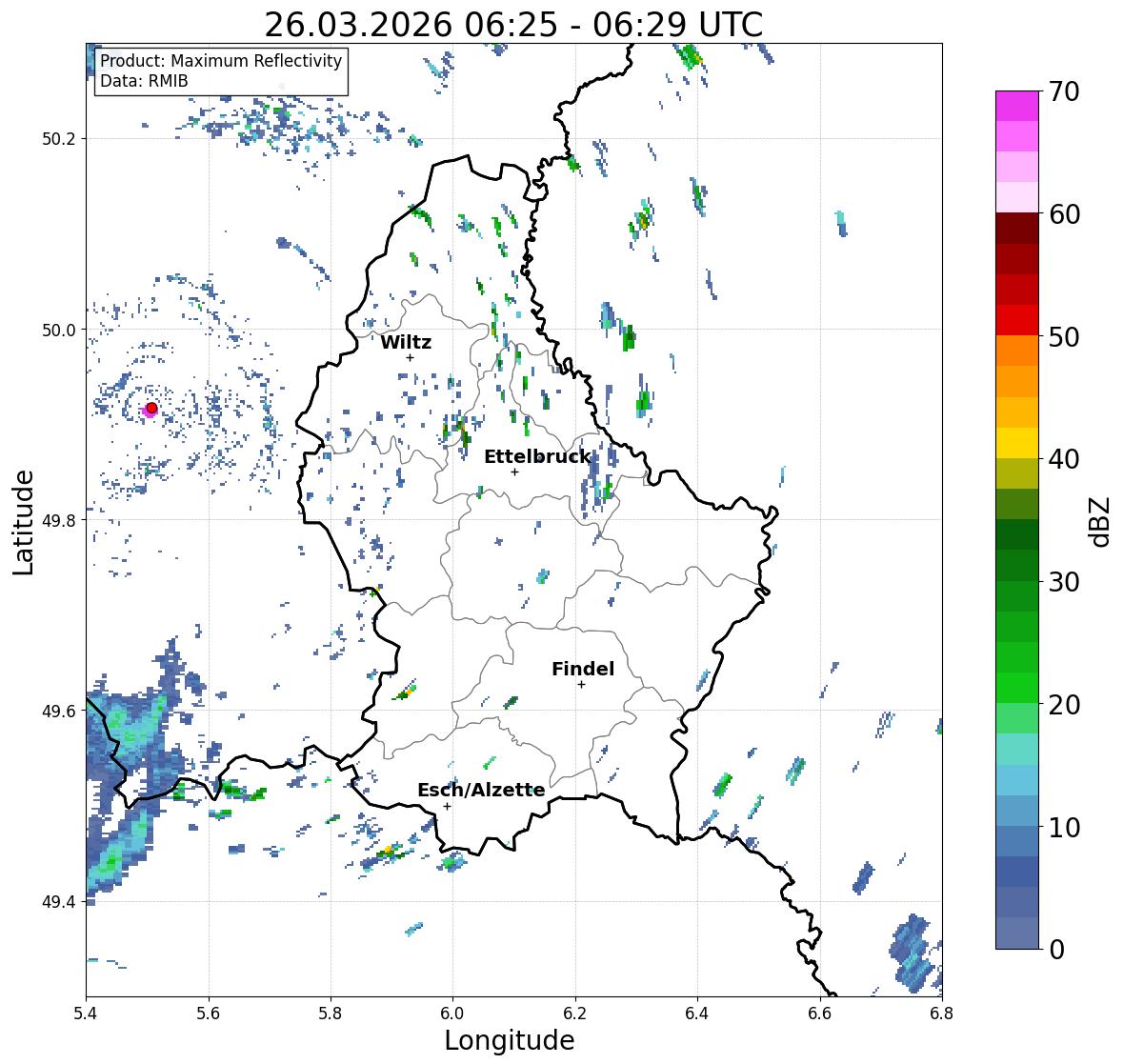Click the colorbar tick label 70
The width and height of the screenshot is (1123, 1064).
click(1064, 91)
